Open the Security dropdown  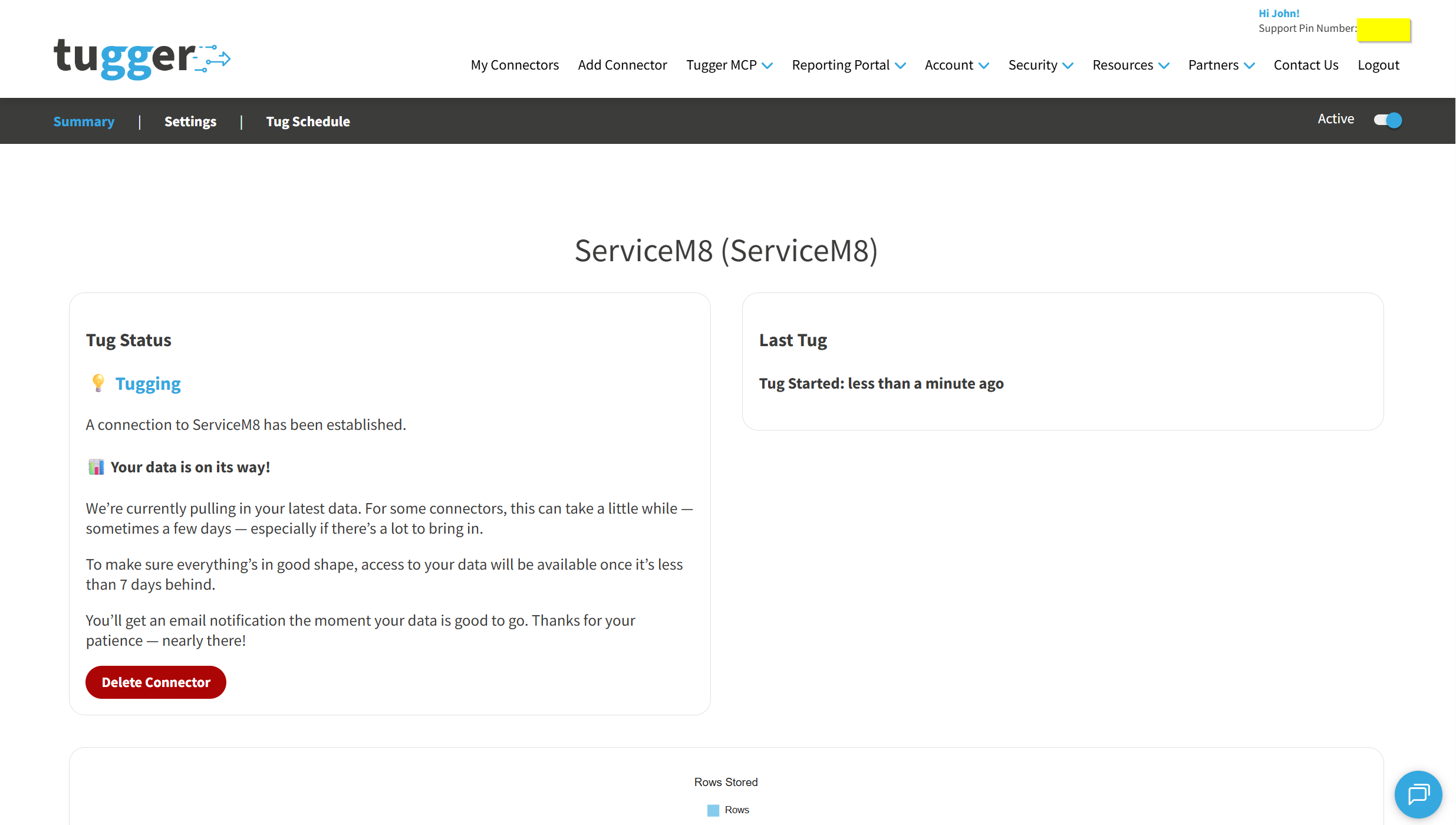click(1041, 65)
